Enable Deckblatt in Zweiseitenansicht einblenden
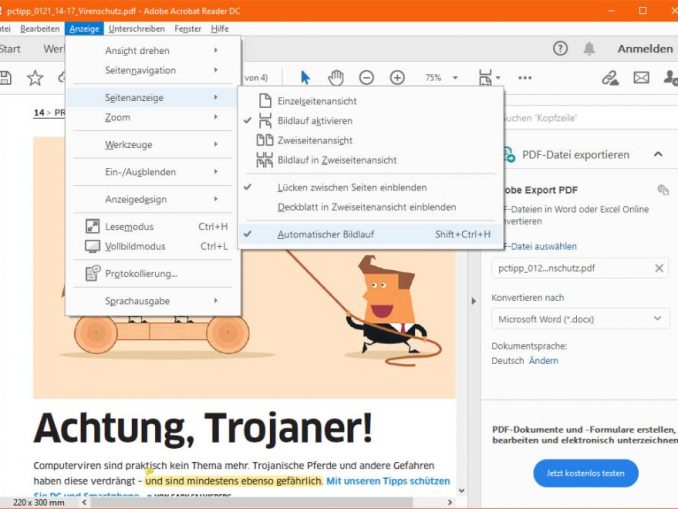Image resolution: width=678 pixels, height=509 pixels. pyautogui.click(x=371, y=207)
